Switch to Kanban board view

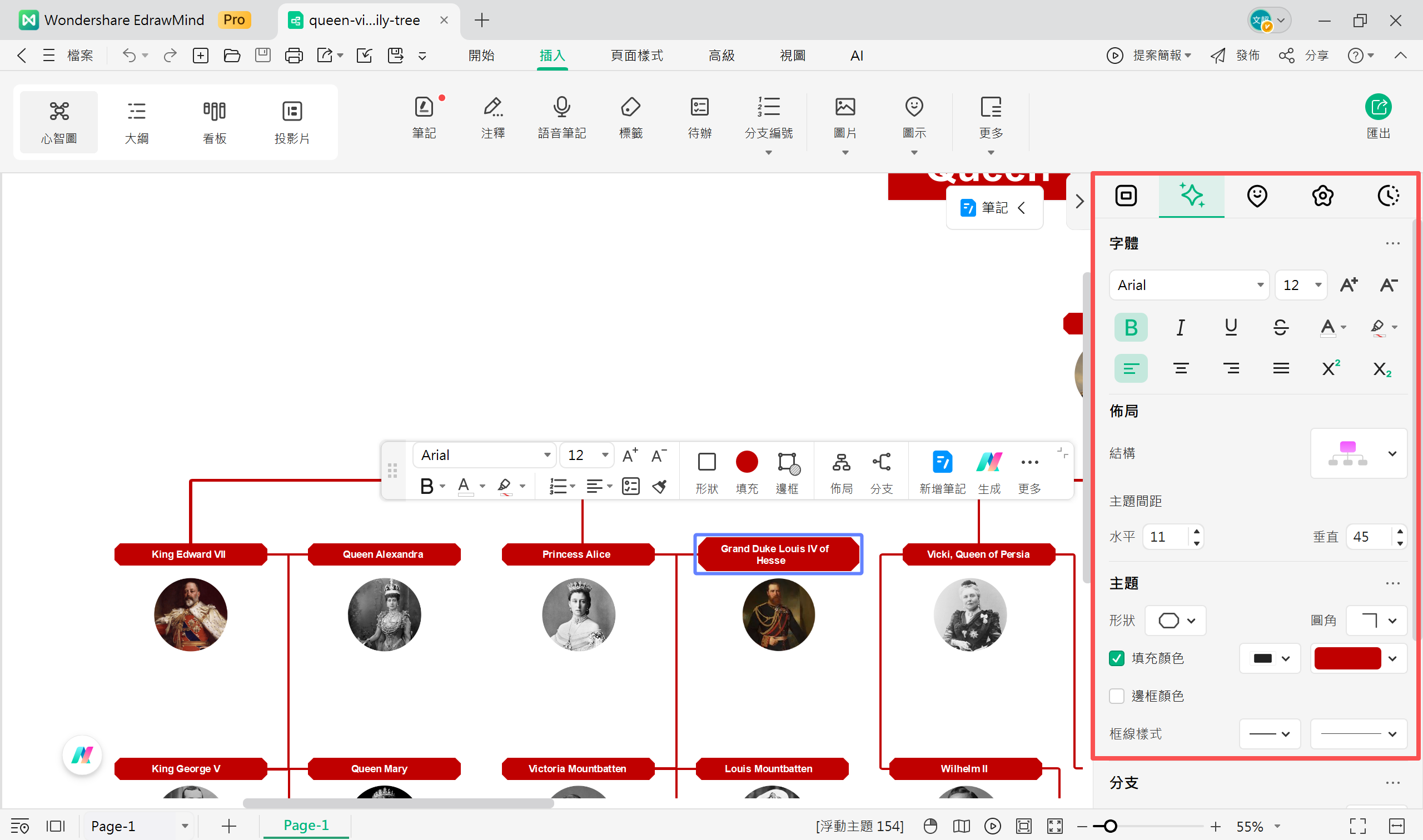coord(214,121)
